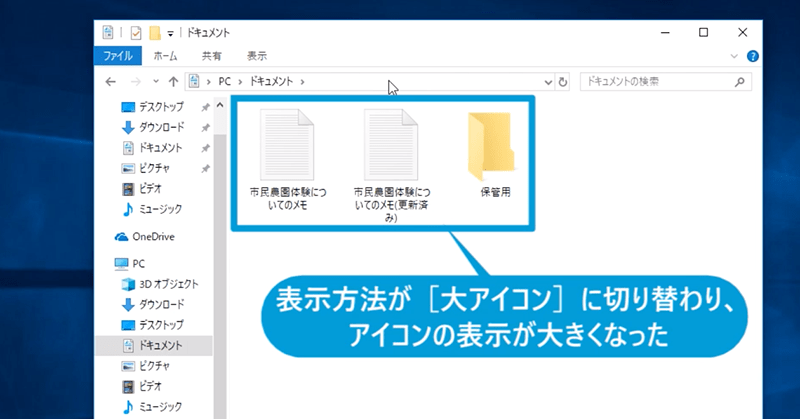Select OneDrive in the navigation pane

point(144,237)
